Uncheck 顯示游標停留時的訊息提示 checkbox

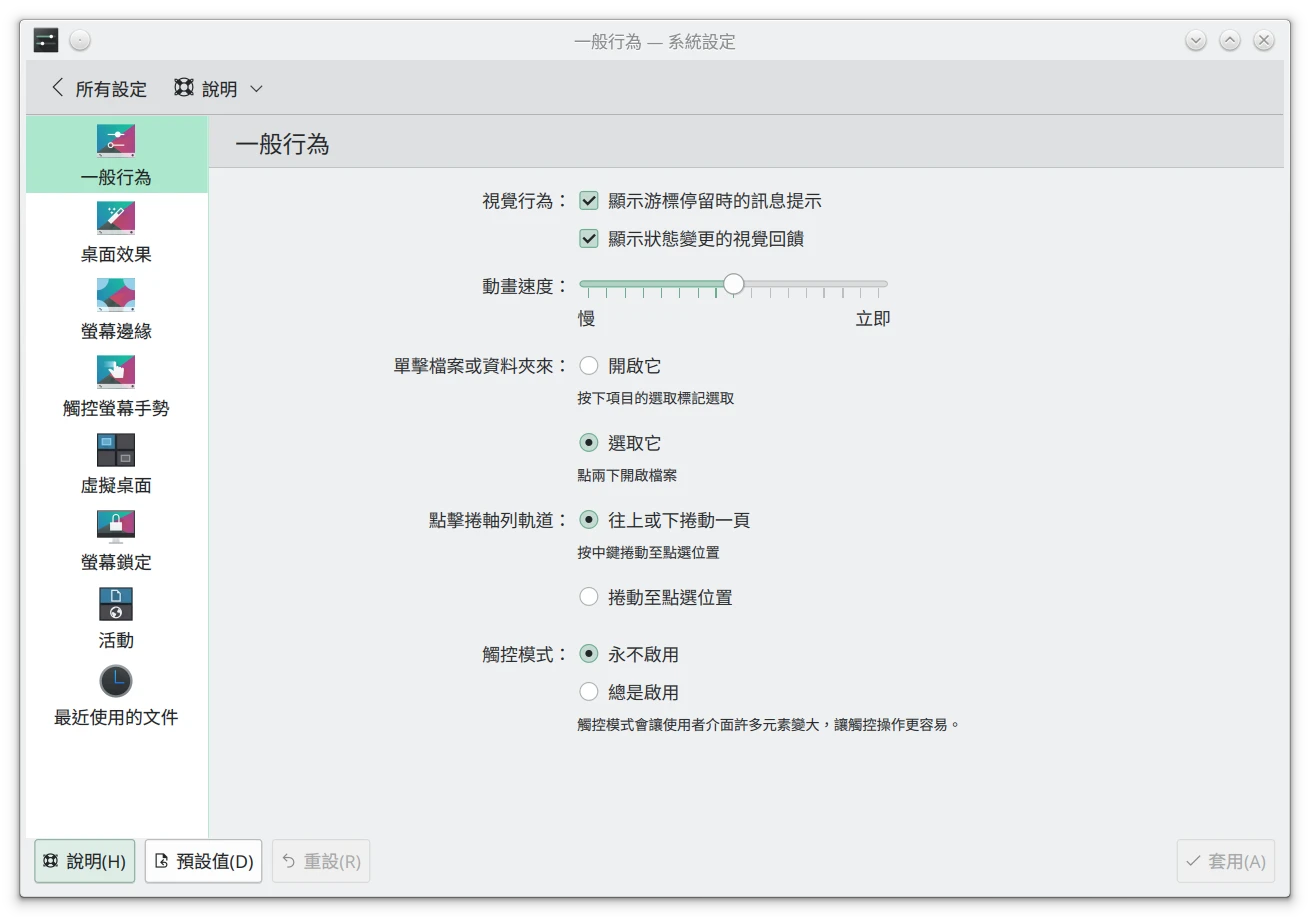coord(589,201)
